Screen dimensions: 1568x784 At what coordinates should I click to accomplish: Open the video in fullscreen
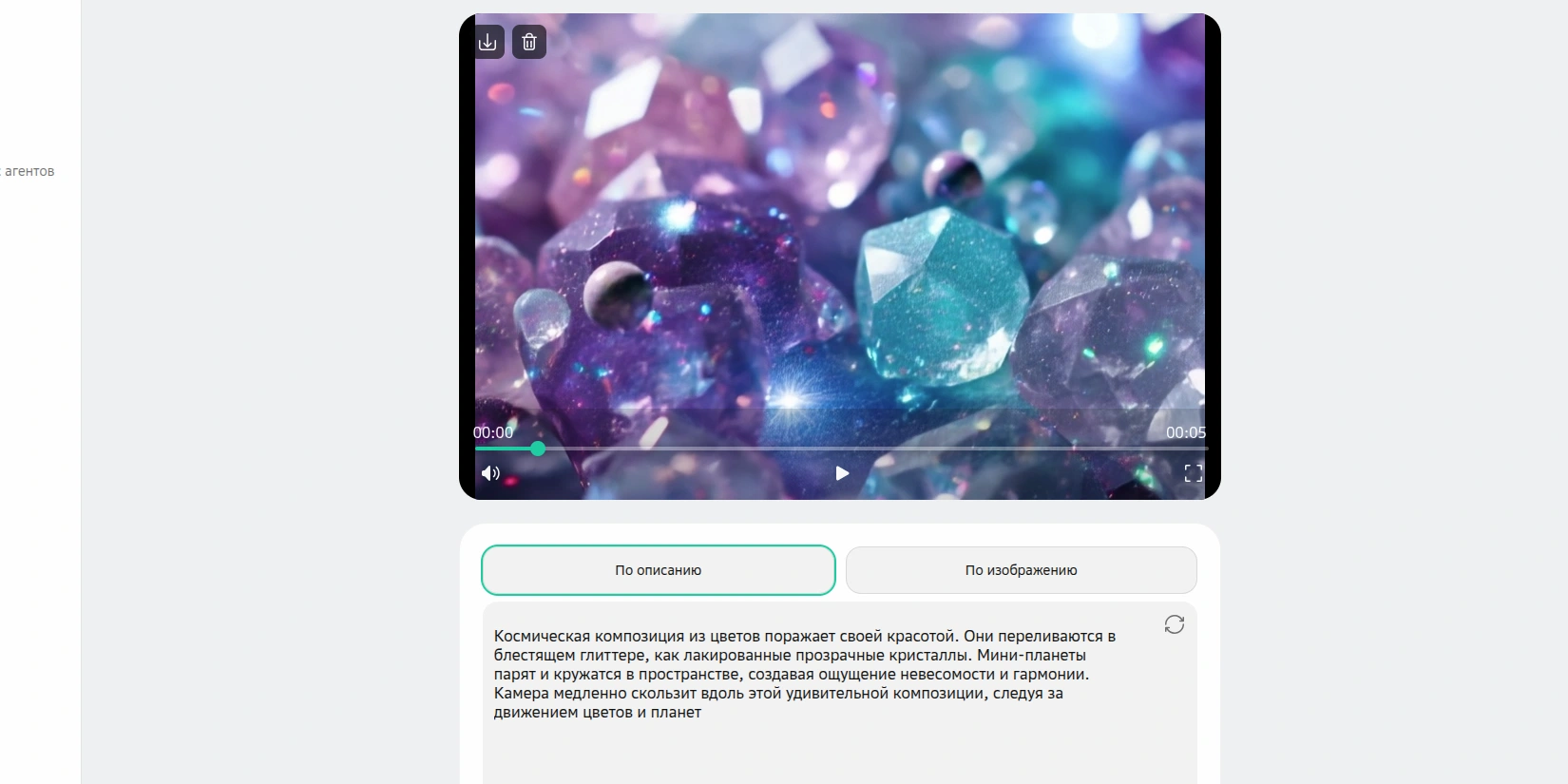pos(1194,473)
